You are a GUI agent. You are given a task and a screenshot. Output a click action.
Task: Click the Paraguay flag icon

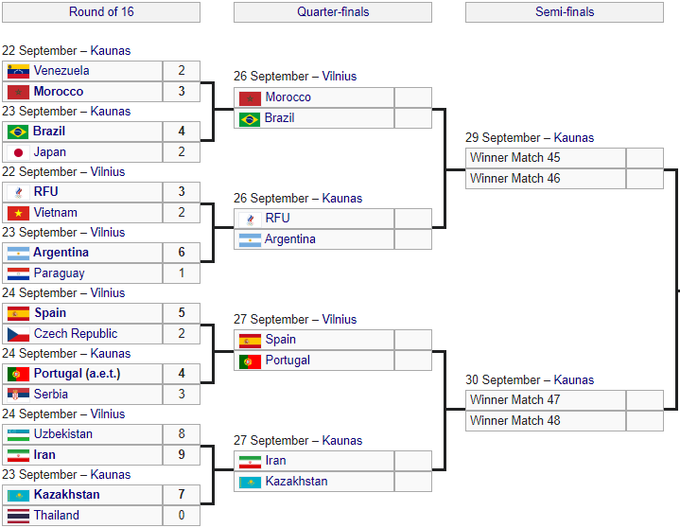click(x=18, y=273)
